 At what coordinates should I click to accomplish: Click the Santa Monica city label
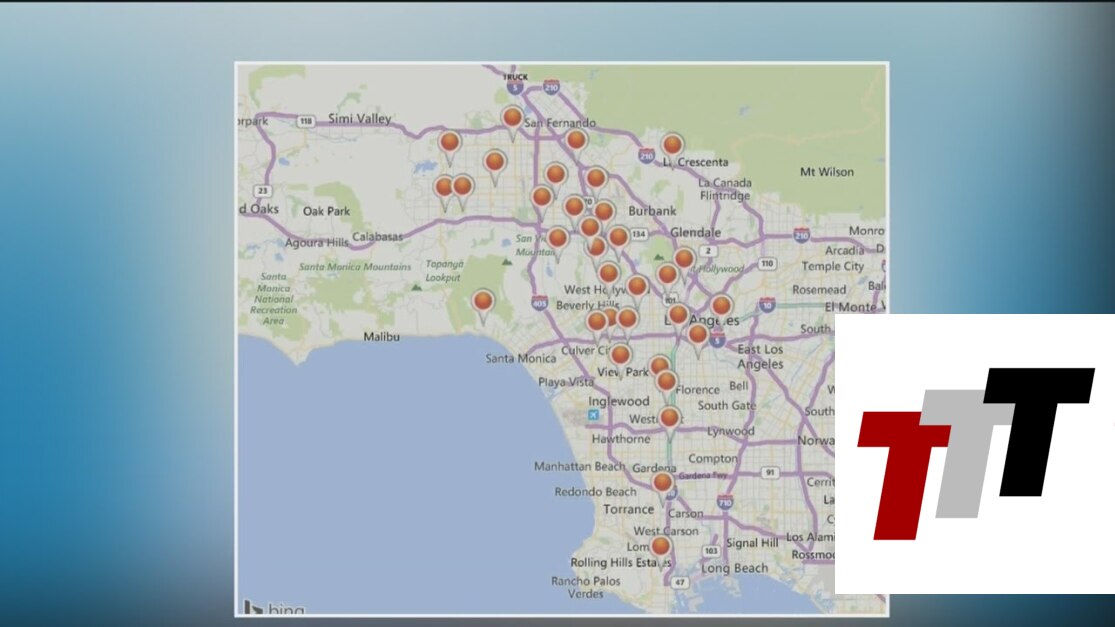pos(519,358)
